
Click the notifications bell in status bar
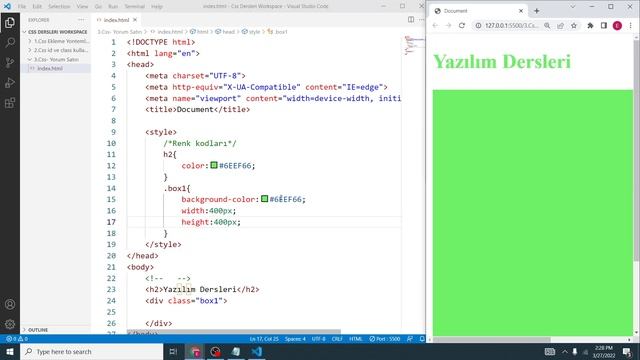click(x=422, y=339)
